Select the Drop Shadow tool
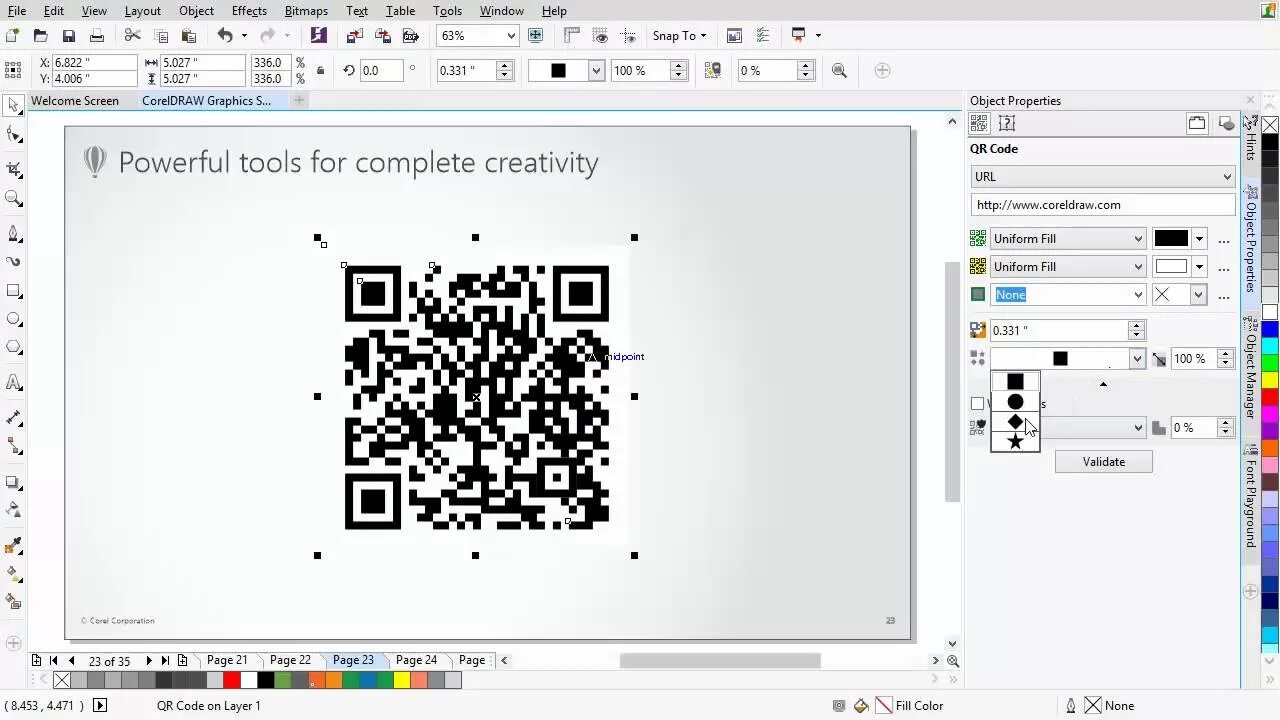 14,481
